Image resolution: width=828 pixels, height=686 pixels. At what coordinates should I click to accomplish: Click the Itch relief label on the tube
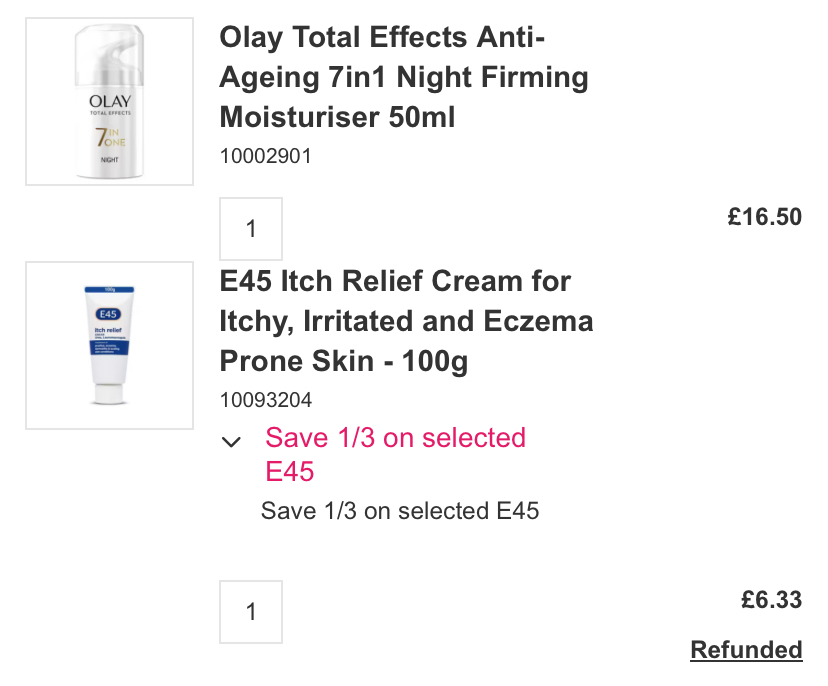[108, 329]
